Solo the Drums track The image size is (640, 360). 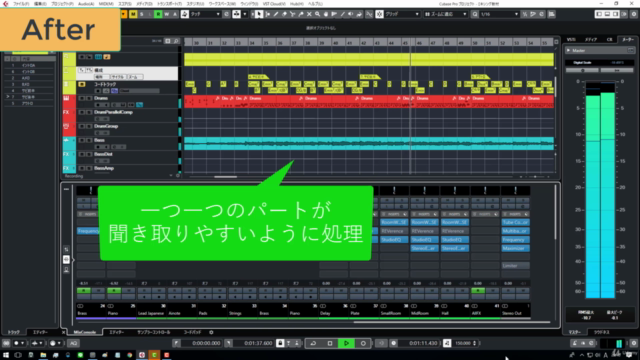coord(89,98)
